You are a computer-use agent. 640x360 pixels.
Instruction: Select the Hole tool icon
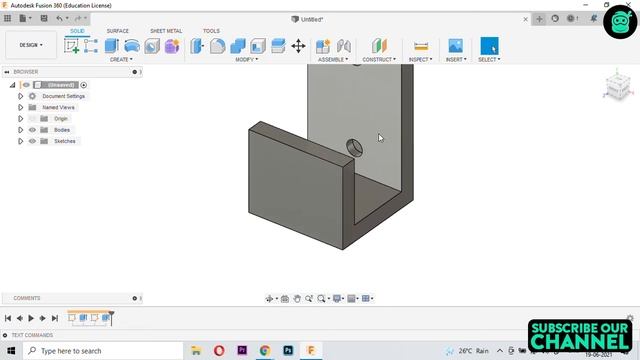(152, 46)
